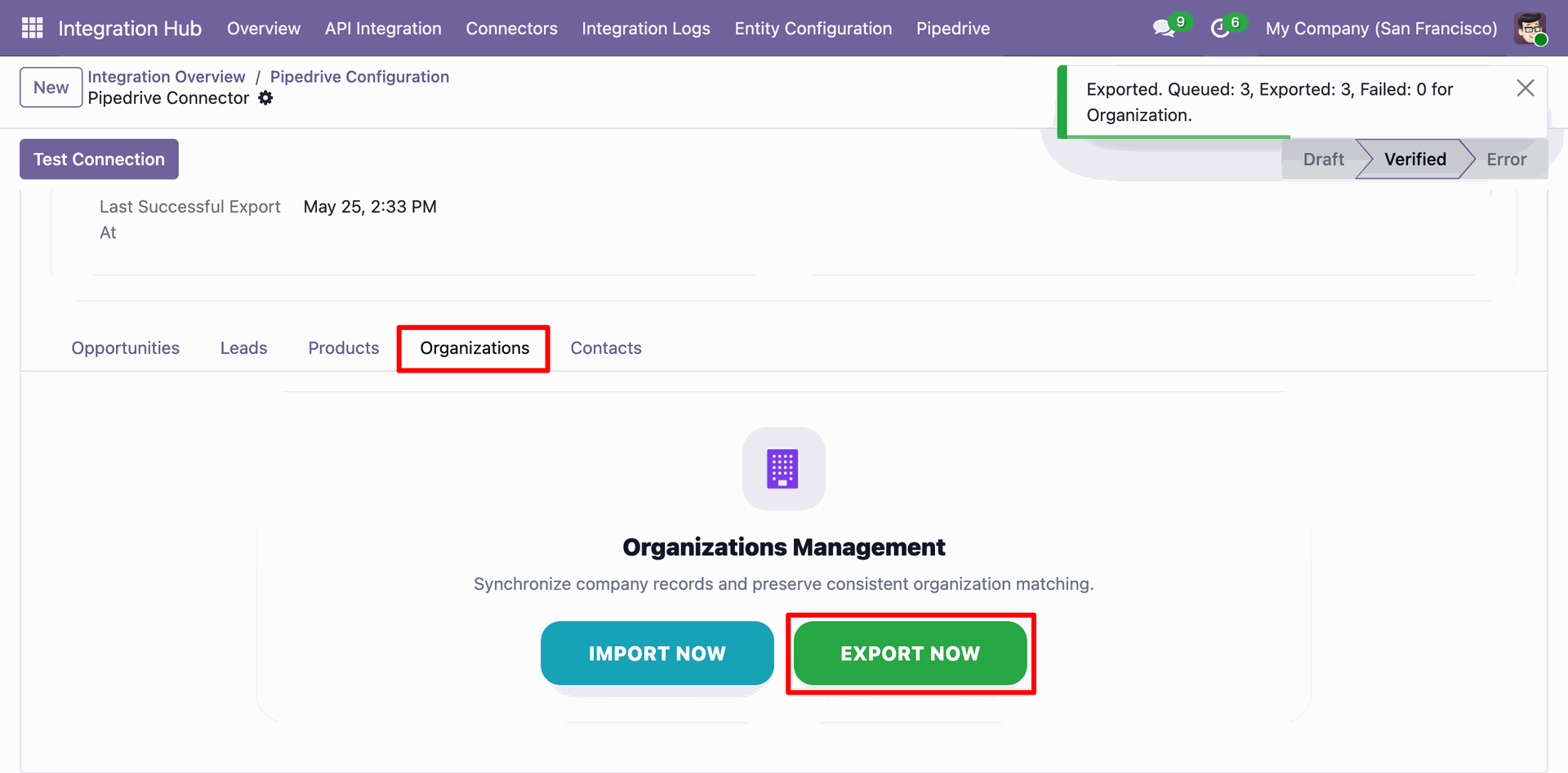This screenshot has height=773, width=1568.
Task: Open the Pipedrive menu
Action: pyautogui.click(x=953, y=29)
